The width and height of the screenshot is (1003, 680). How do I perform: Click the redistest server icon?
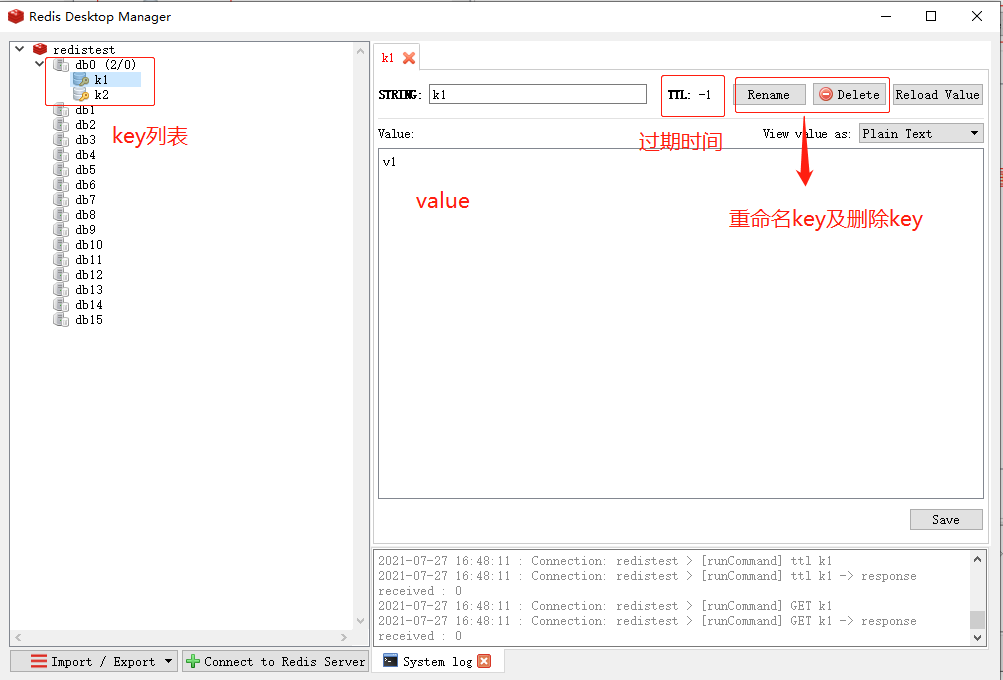[x=40, y=49]
